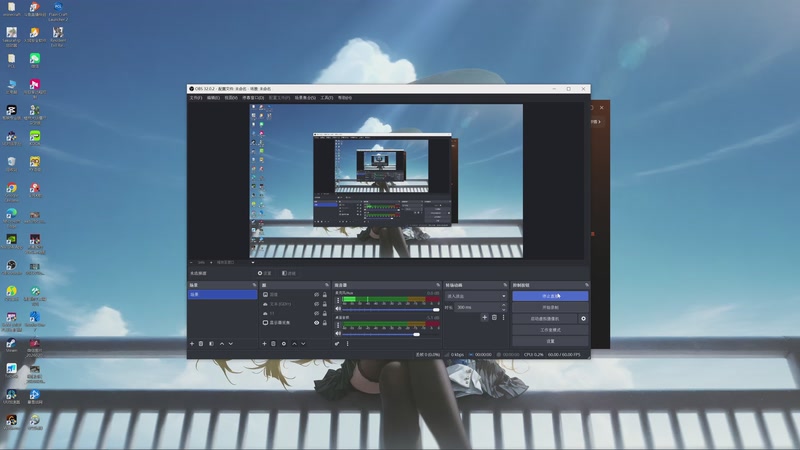Click the 属性 properties button in the source toolbar
Image resolution: width=800 pixels, height=450 pixels.
(265, 273)
